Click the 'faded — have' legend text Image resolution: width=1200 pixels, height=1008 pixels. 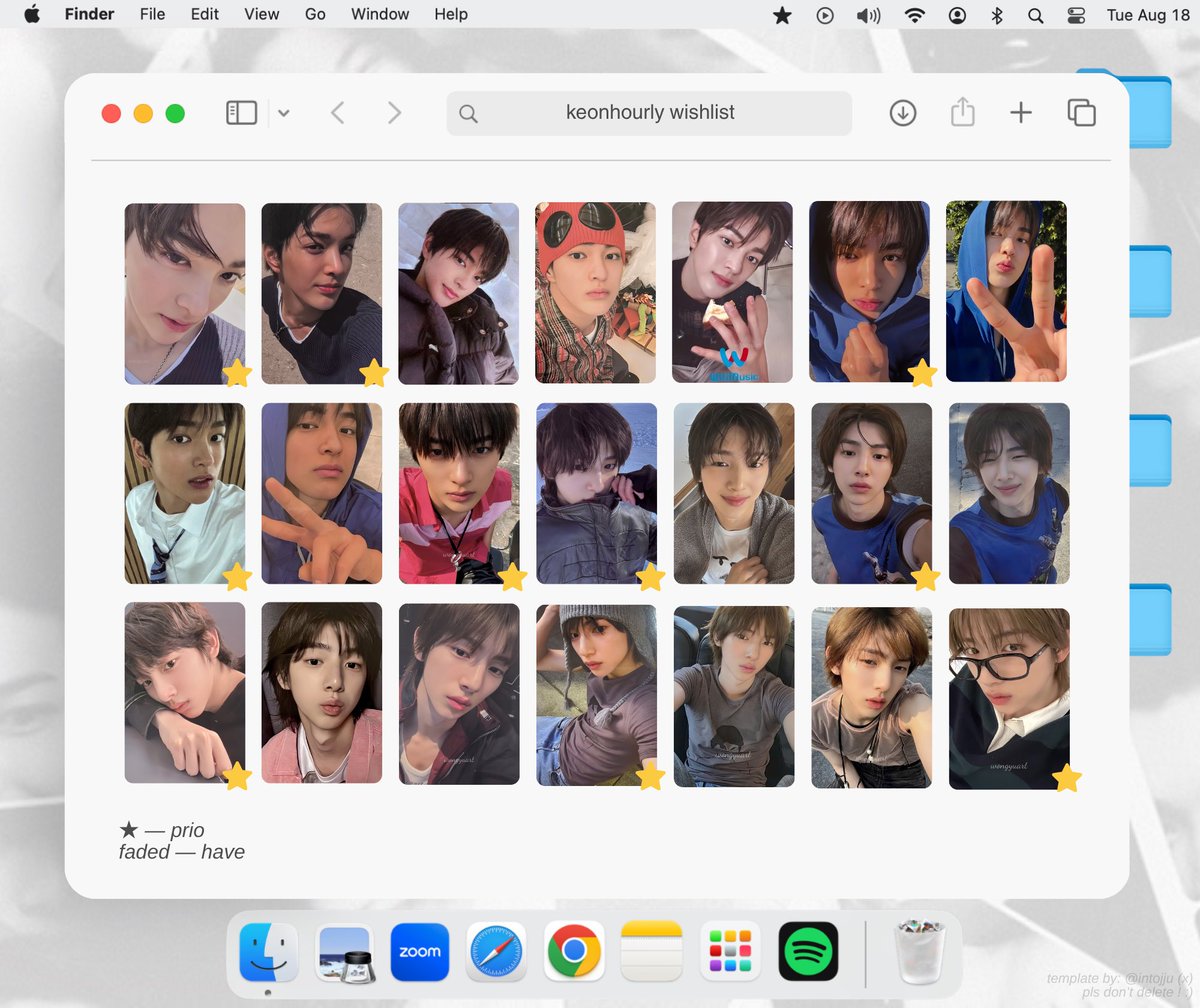click(x=182, y=852)
